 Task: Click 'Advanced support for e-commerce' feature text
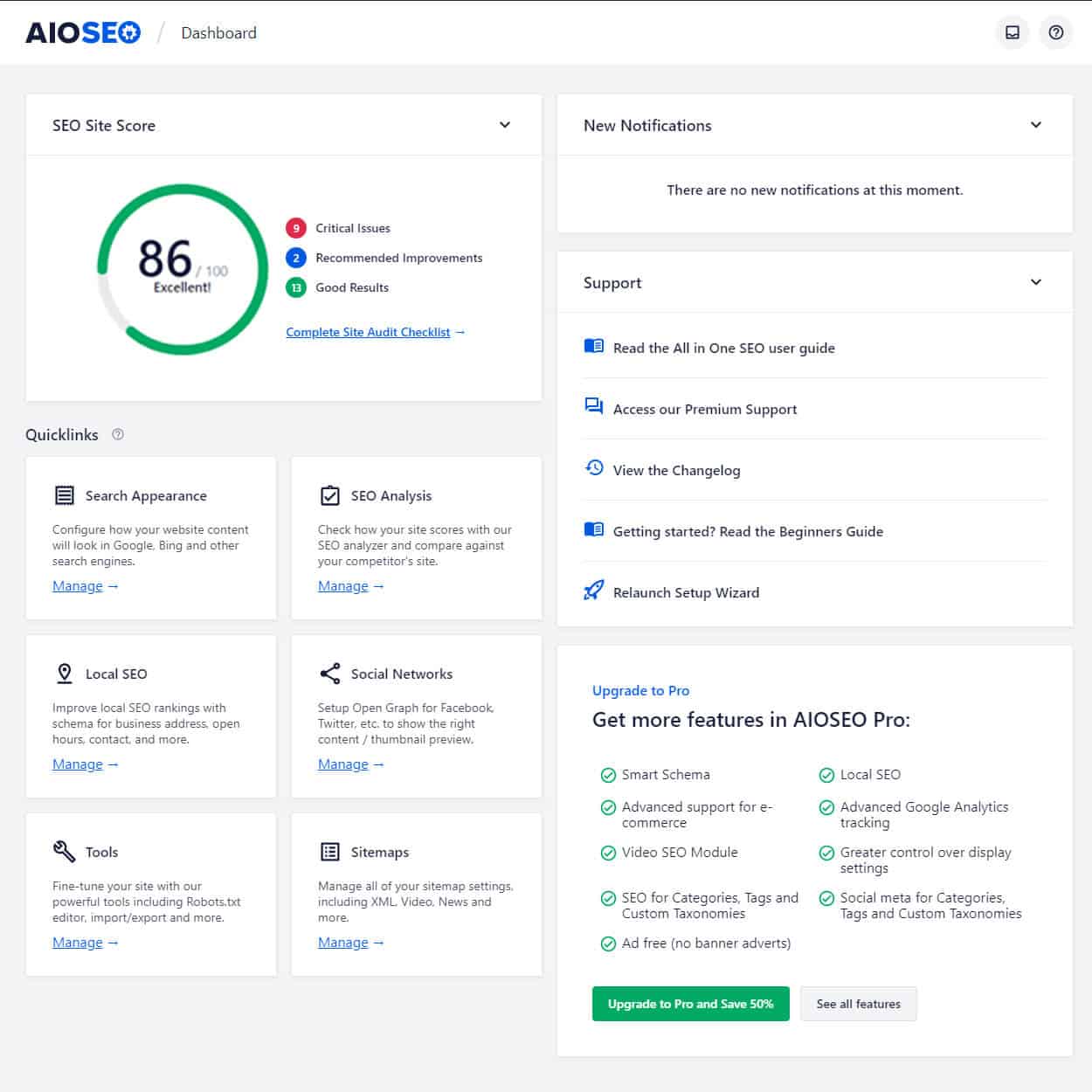click(x=697, y=814)
